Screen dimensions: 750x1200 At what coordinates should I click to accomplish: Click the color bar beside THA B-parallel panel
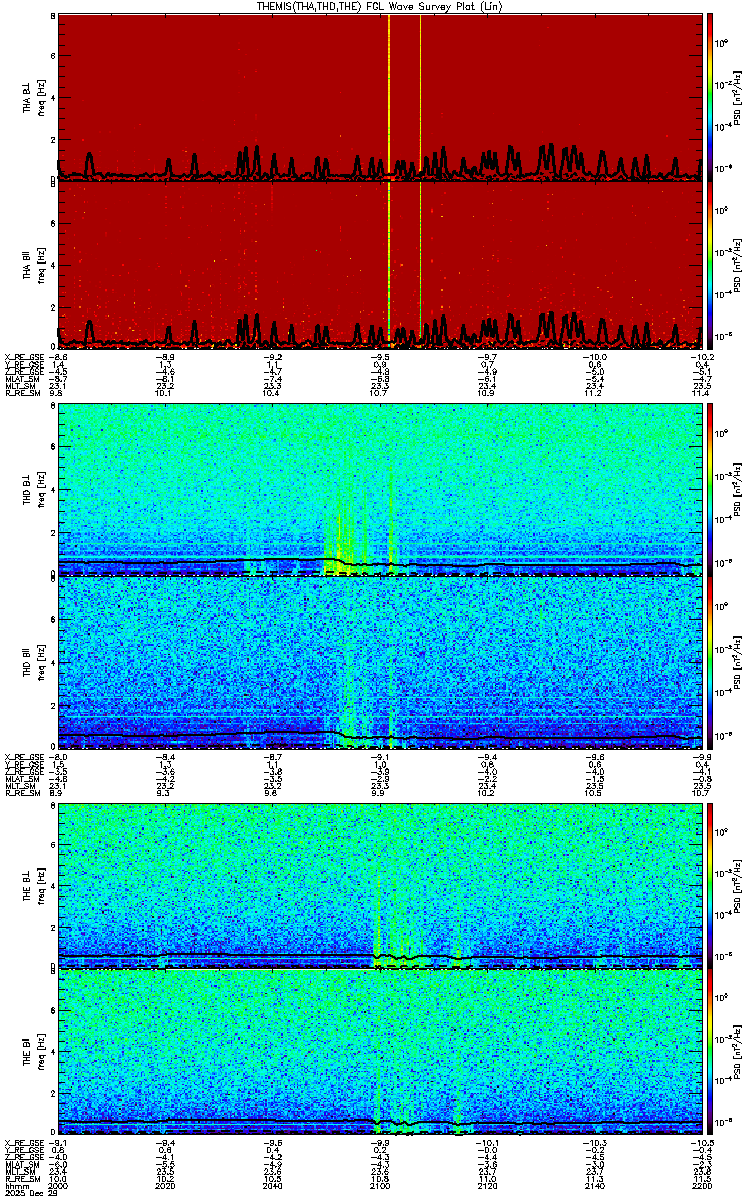(x=711, y=264)
